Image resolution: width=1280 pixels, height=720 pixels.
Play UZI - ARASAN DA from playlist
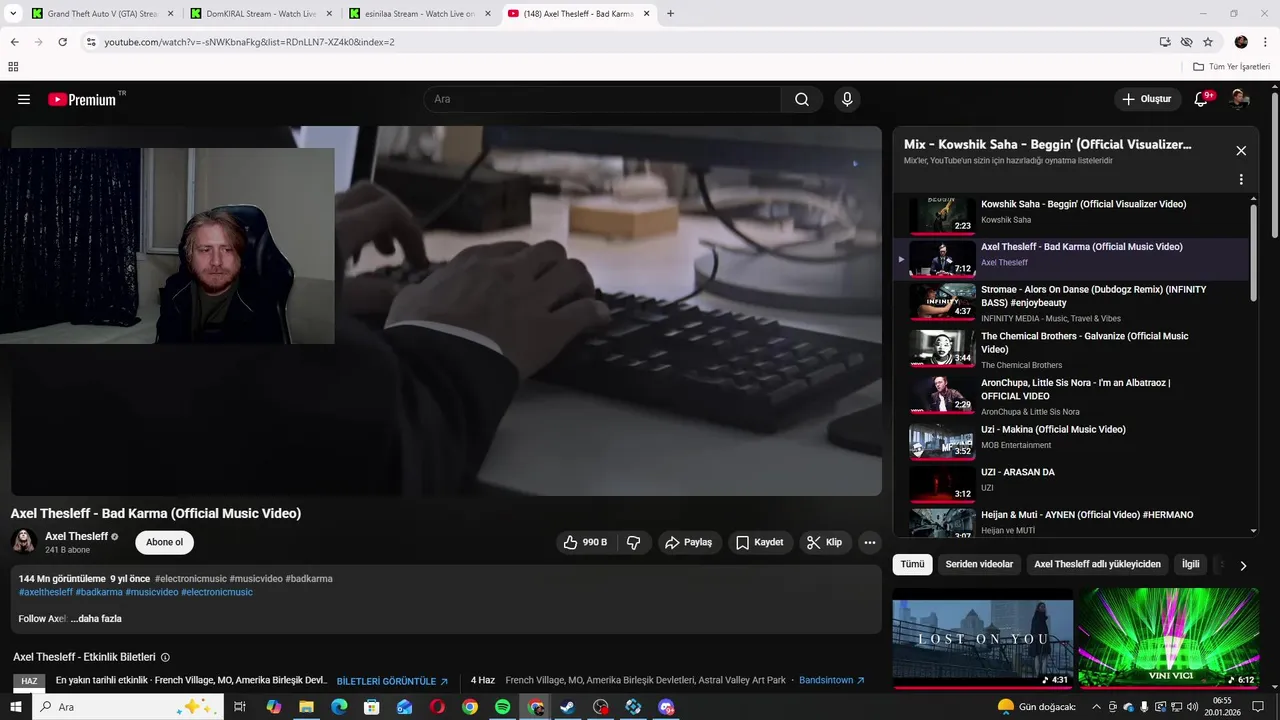click(1072, 482)
